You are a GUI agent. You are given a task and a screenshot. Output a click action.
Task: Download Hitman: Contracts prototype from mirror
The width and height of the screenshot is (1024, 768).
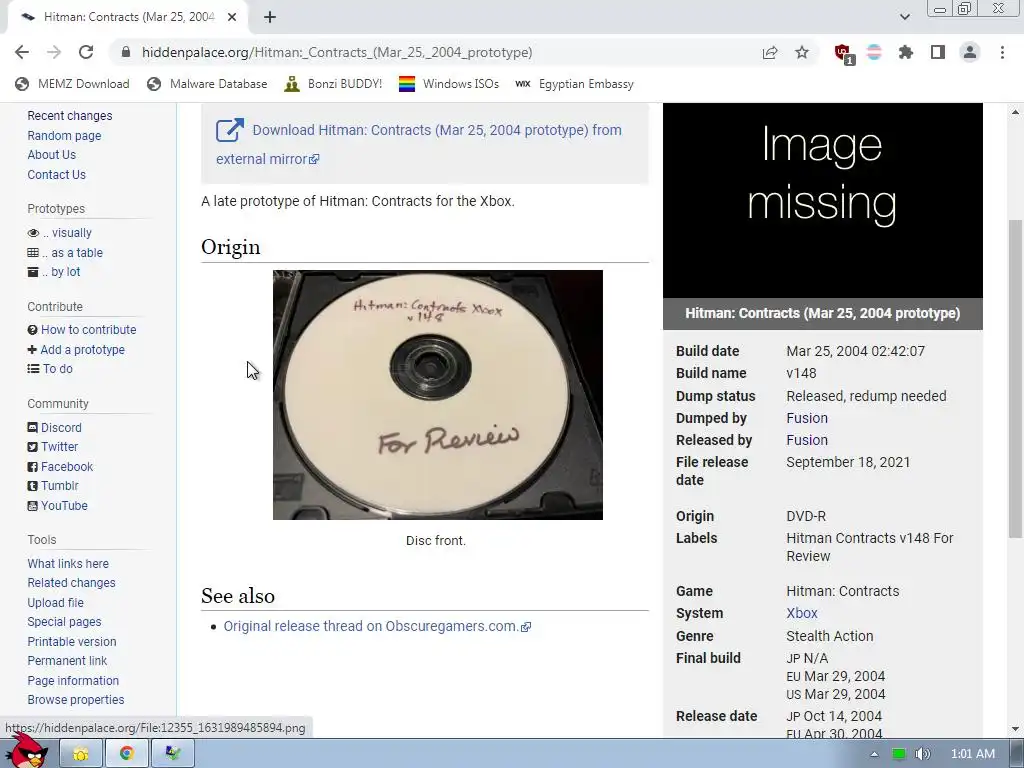tap(419, 144)
